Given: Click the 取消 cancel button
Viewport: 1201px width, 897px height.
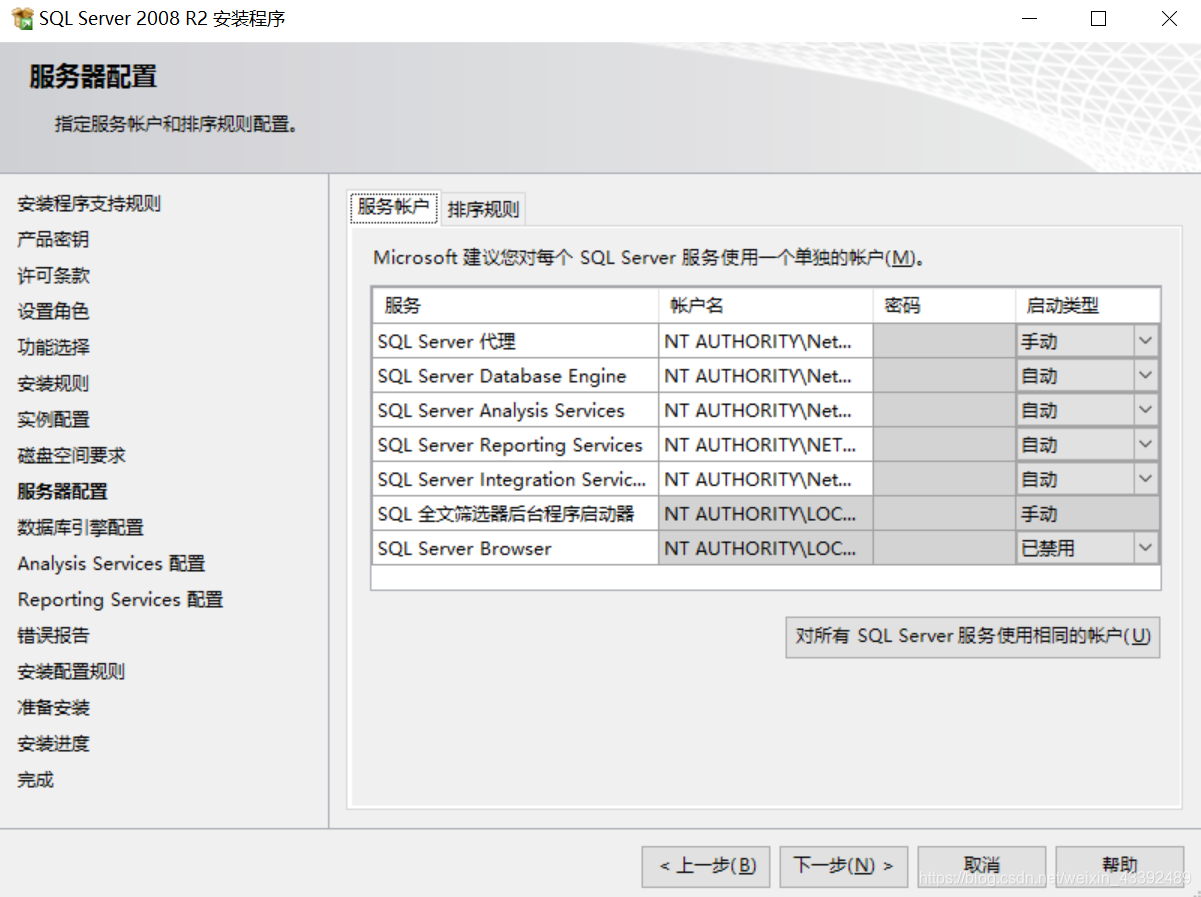Looking at the screenshot, I should (x=982, y=865).
